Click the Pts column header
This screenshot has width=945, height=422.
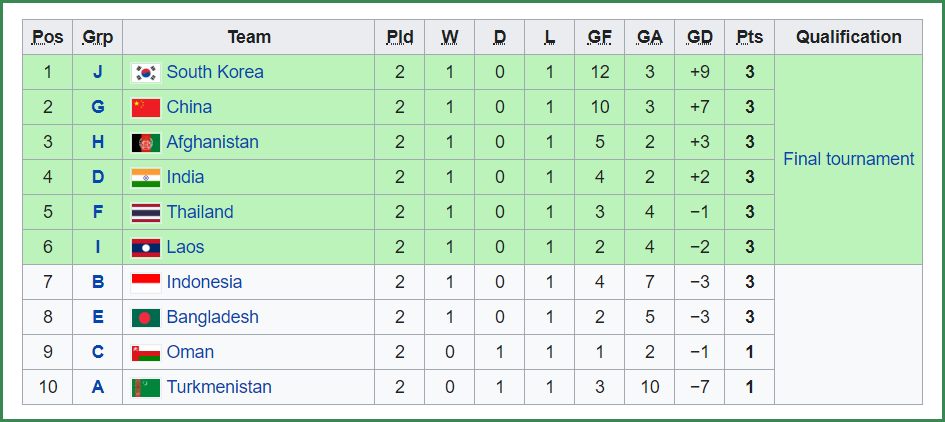[x=750, y=37]
